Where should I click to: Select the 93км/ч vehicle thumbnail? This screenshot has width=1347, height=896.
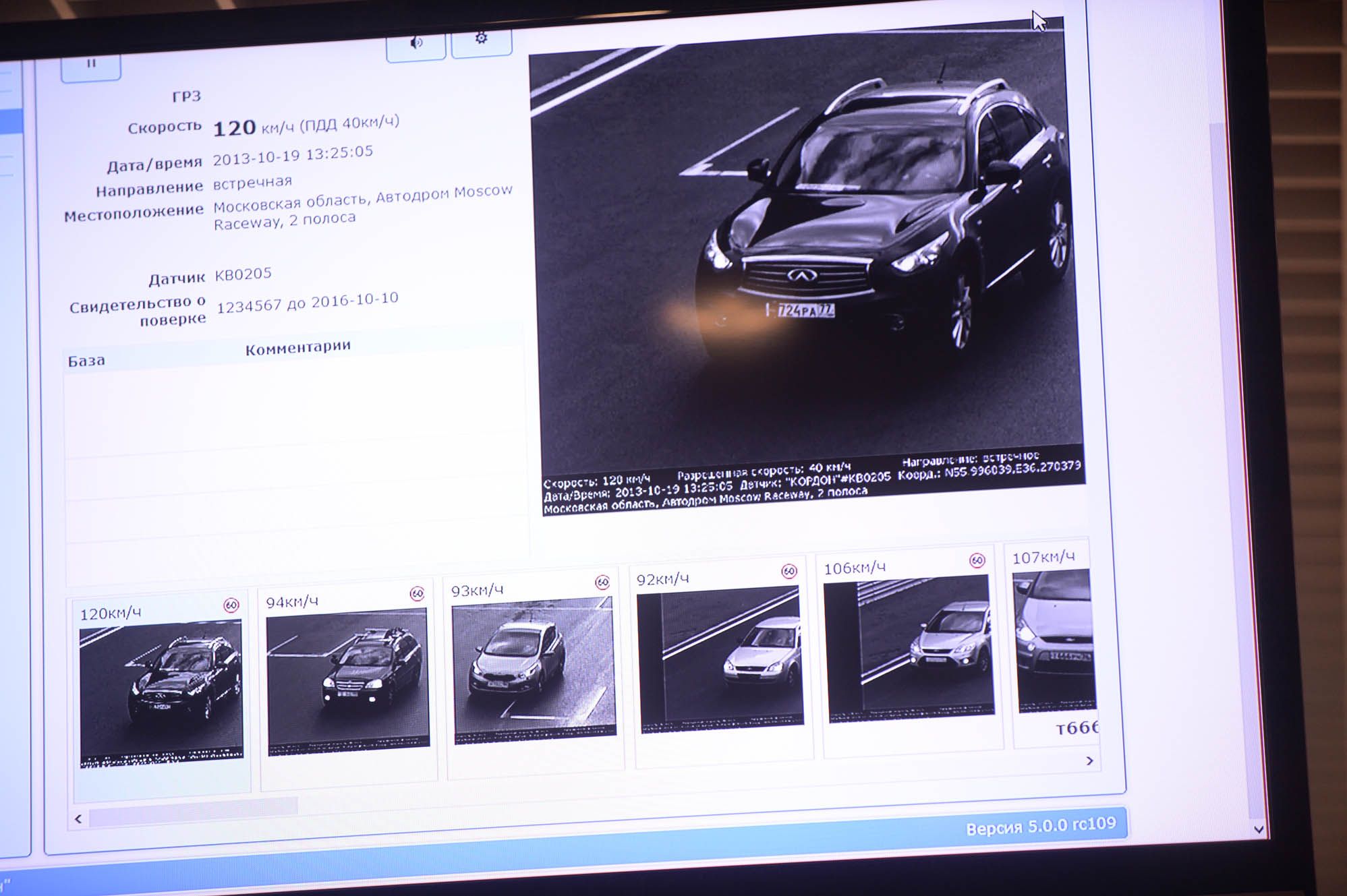point(534,670)
